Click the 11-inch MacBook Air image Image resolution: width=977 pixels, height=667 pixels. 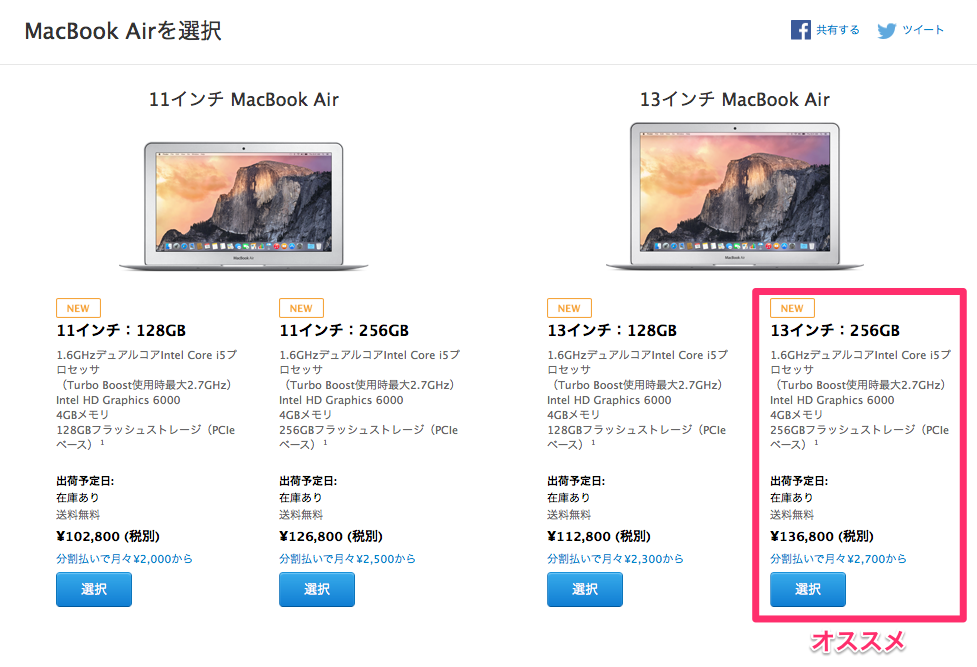(x=244, y=206)
